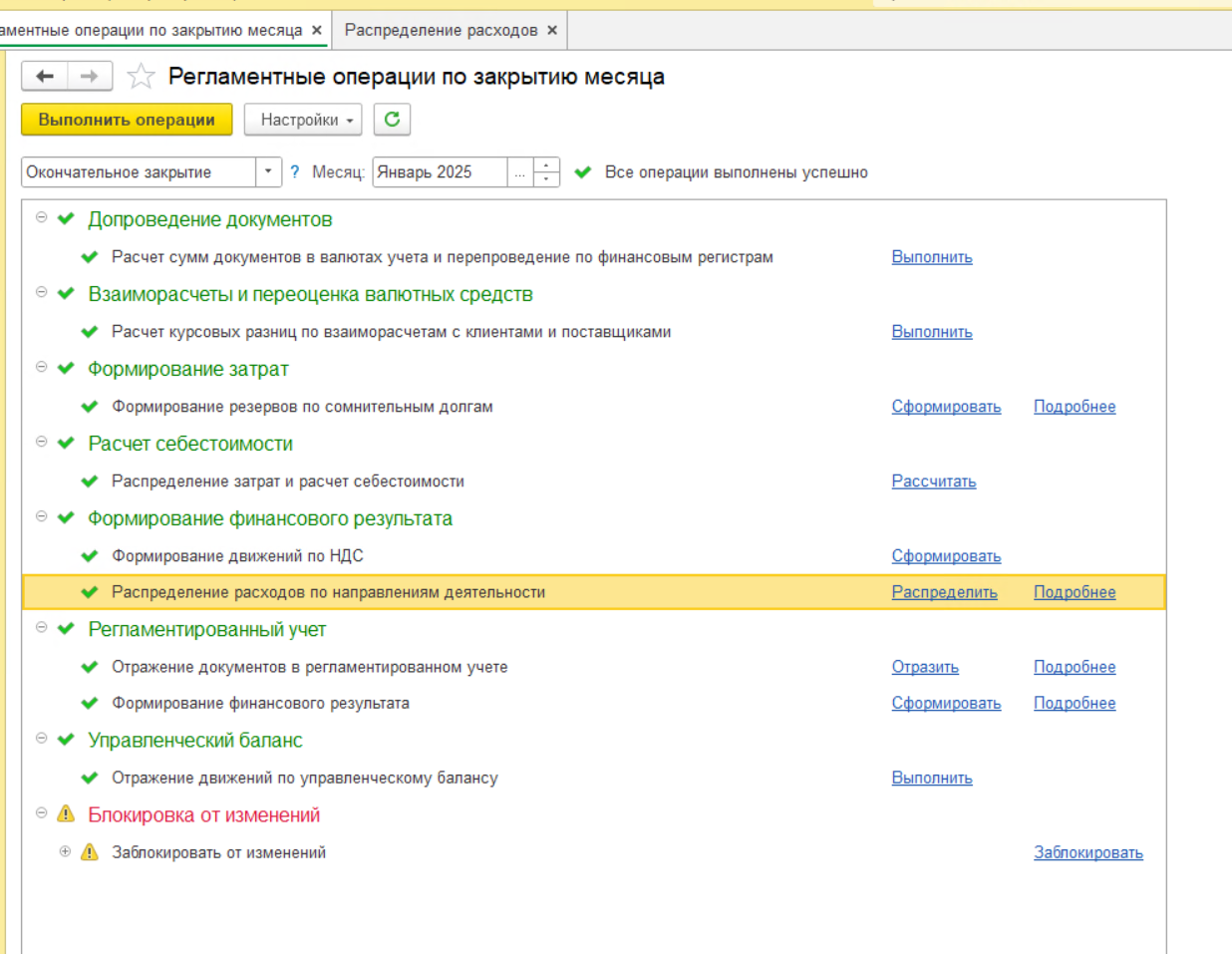Viewport: 1232px width, 954px height.
Task: Click the green refresh icon button
Action: click(x=392, y=120)
